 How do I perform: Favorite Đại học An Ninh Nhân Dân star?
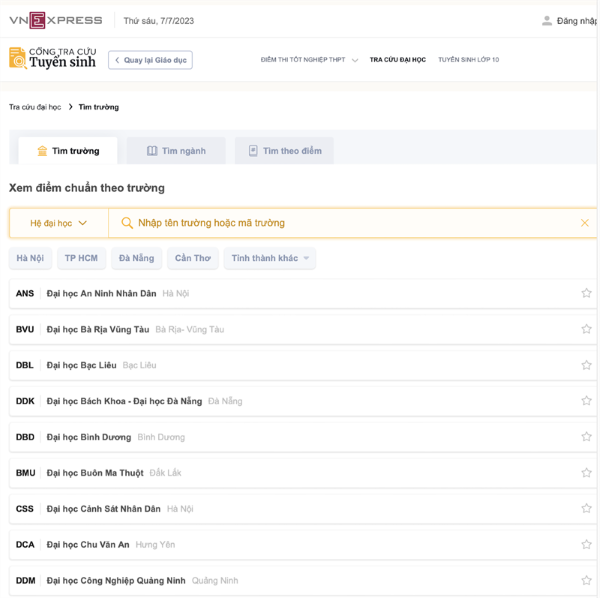coord(586,293)
